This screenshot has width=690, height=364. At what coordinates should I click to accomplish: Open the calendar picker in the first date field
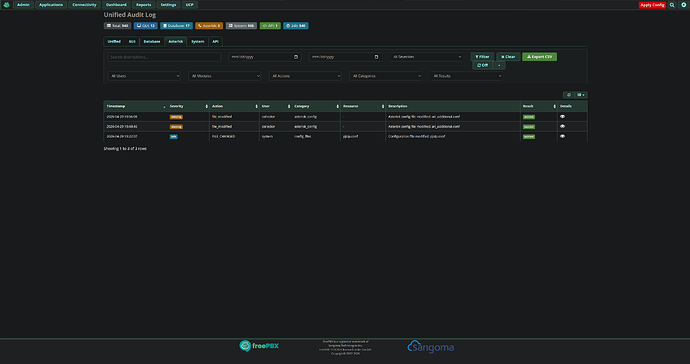pyautogui.click(x=296, y=57)
